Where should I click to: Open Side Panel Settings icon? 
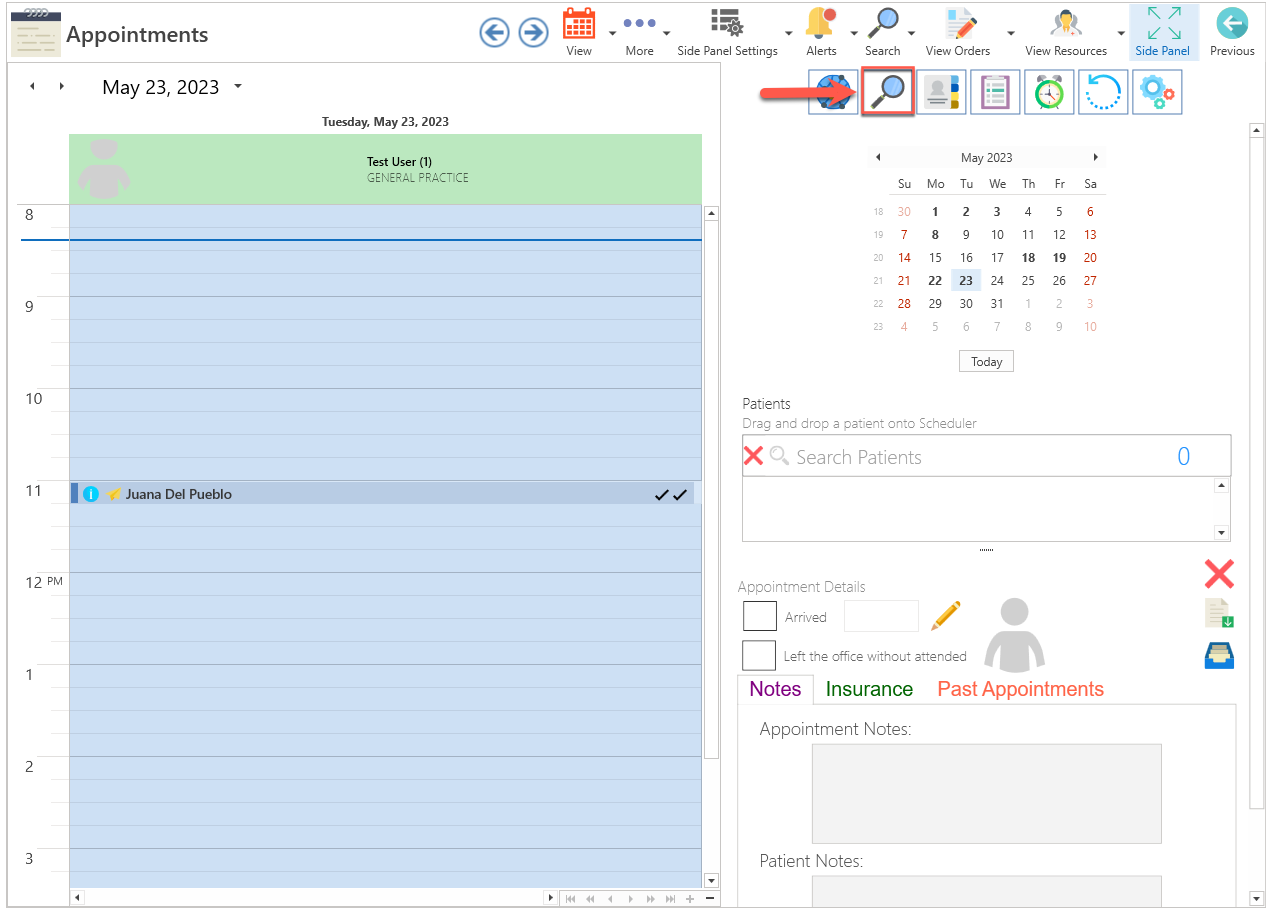(x=727, y=24)
